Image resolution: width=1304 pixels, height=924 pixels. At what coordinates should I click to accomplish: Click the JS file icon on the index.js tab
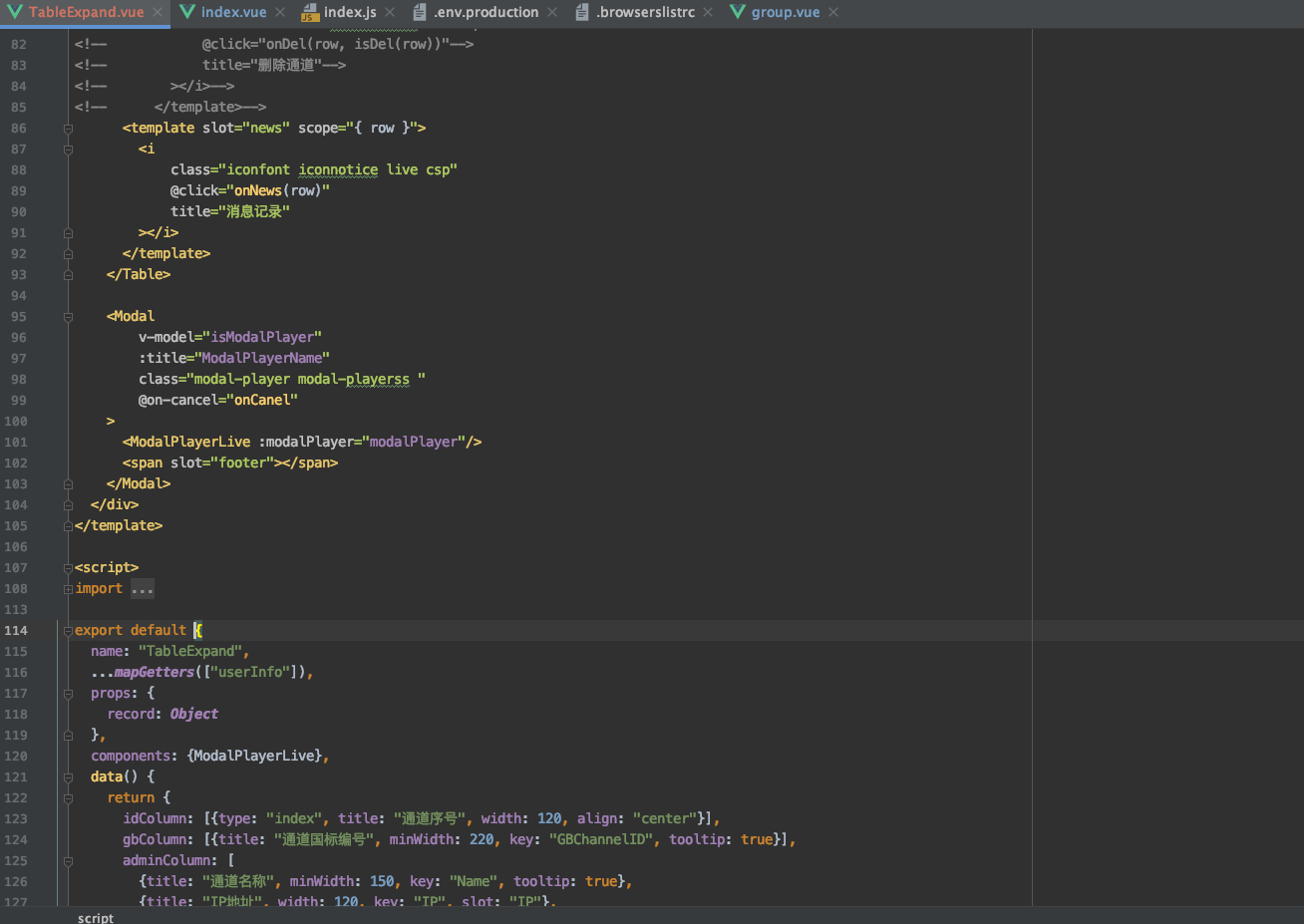point(310,12)
